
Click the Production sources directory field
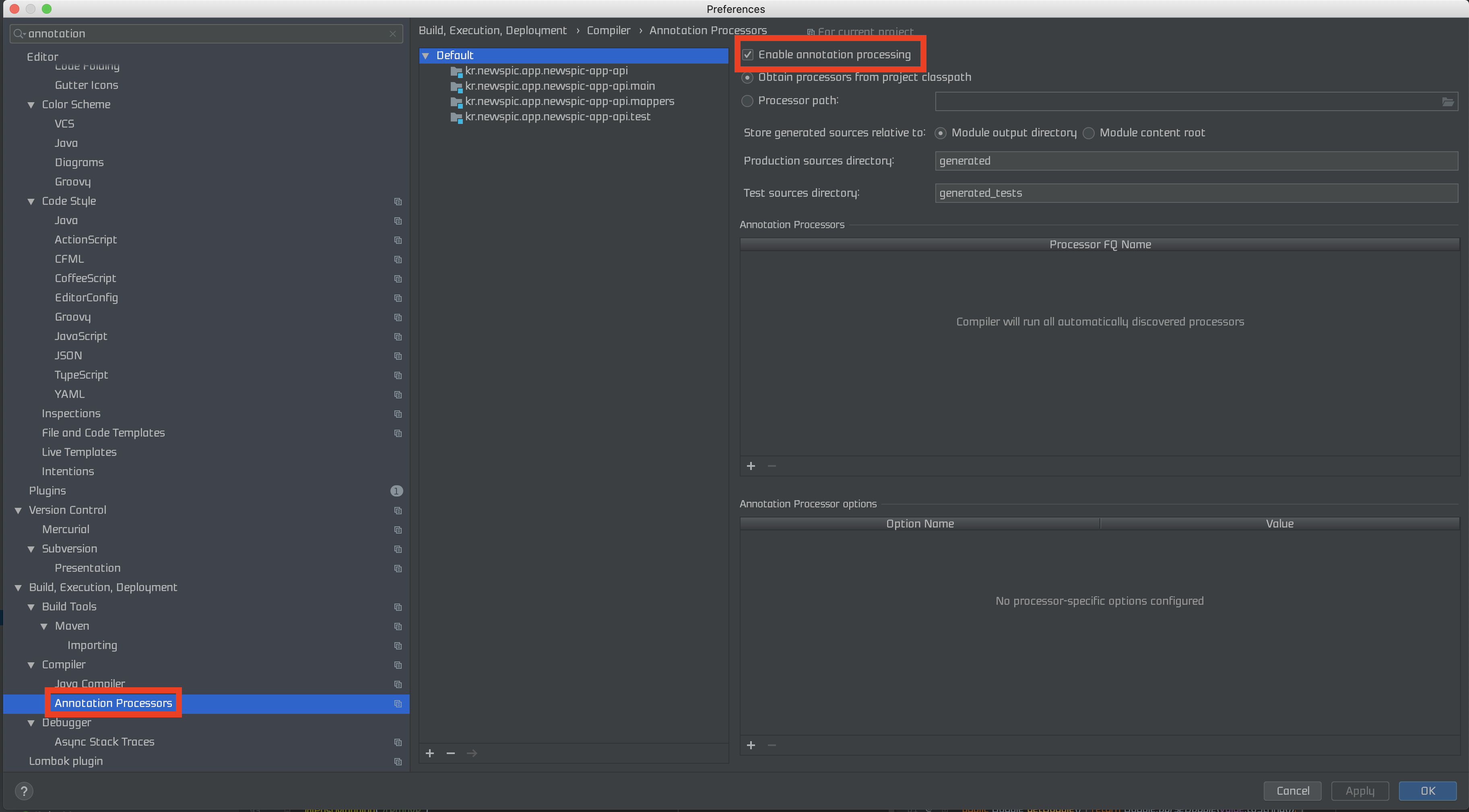point(1196,161)
